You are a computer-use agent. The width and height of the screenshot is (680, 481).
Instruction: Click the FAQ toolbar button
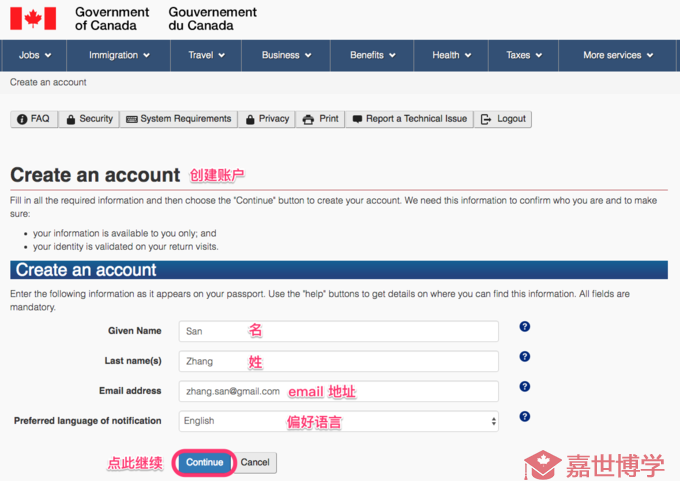pyautogui.click(x=33, y=119)
